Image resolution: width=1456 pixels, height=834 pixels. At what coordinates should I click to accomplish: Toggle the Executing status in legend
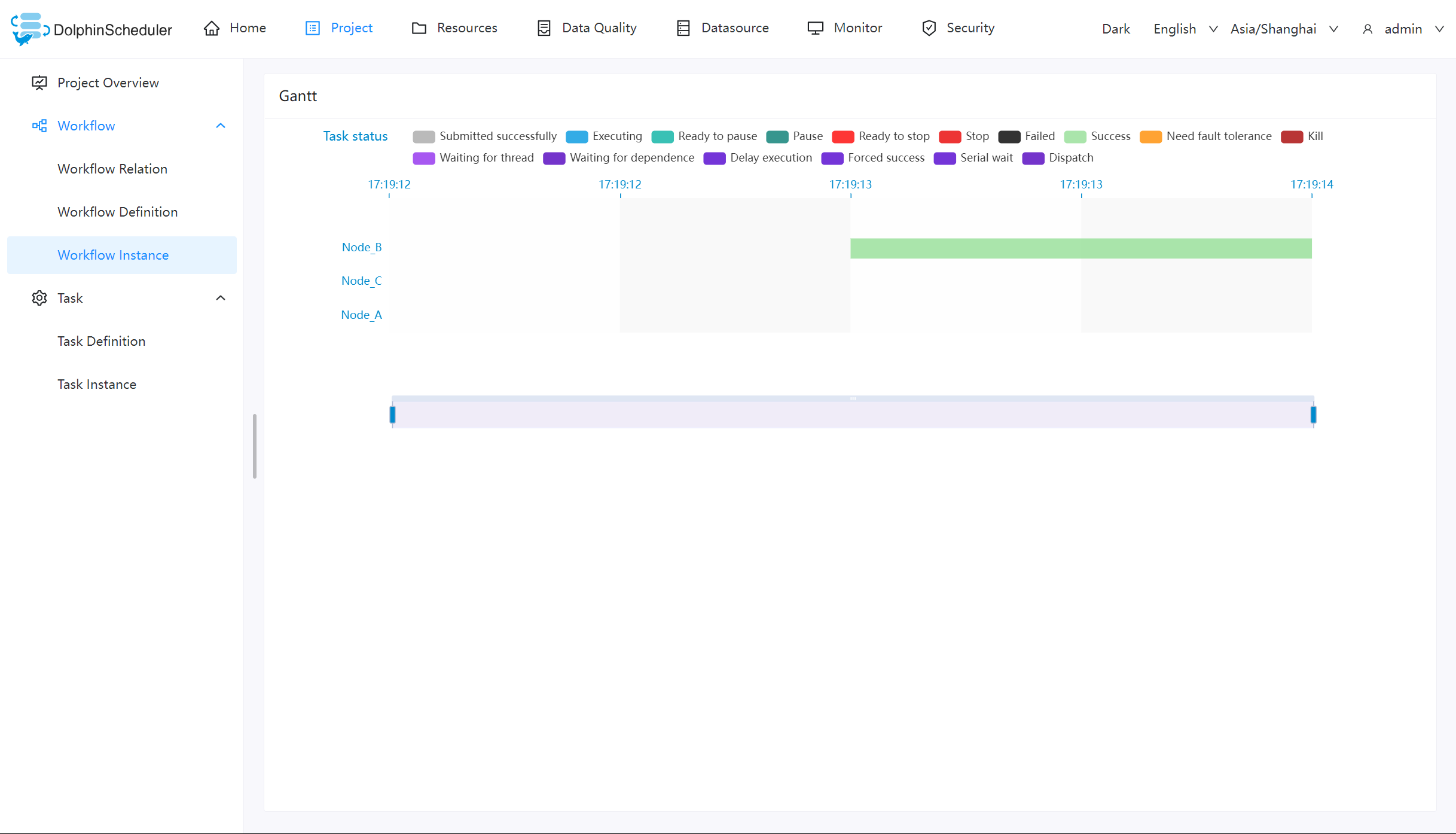point(576,136)
